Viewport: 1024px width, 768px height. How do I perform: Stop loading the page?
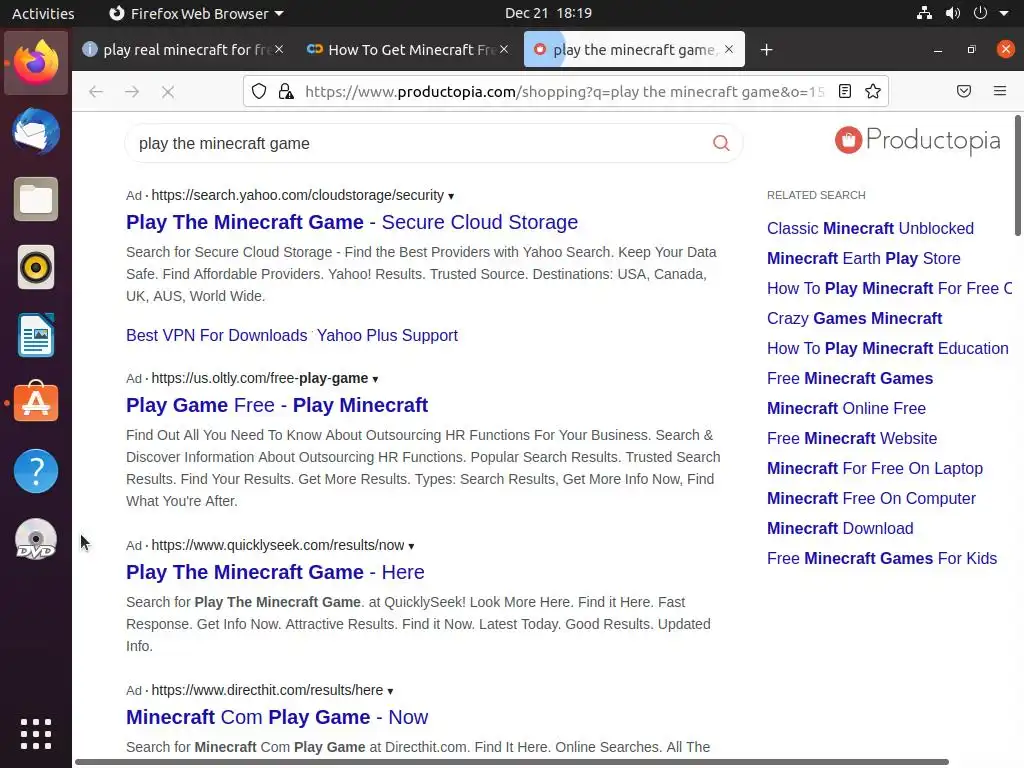coord(168,92)
